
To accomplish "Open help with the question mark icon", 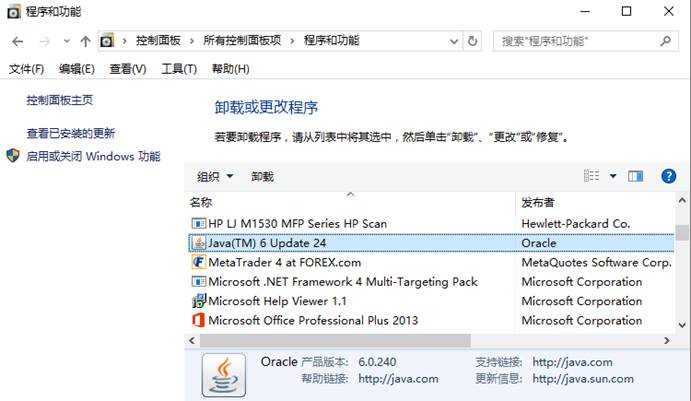I will coord(669,176).
